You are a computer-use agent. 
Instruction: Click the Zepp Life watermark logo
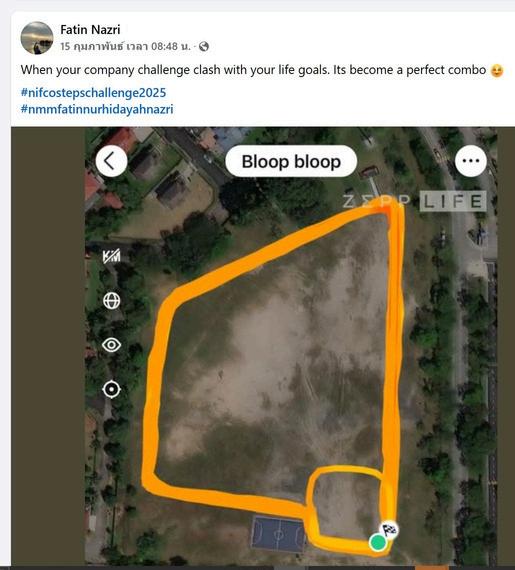(414, 201)
